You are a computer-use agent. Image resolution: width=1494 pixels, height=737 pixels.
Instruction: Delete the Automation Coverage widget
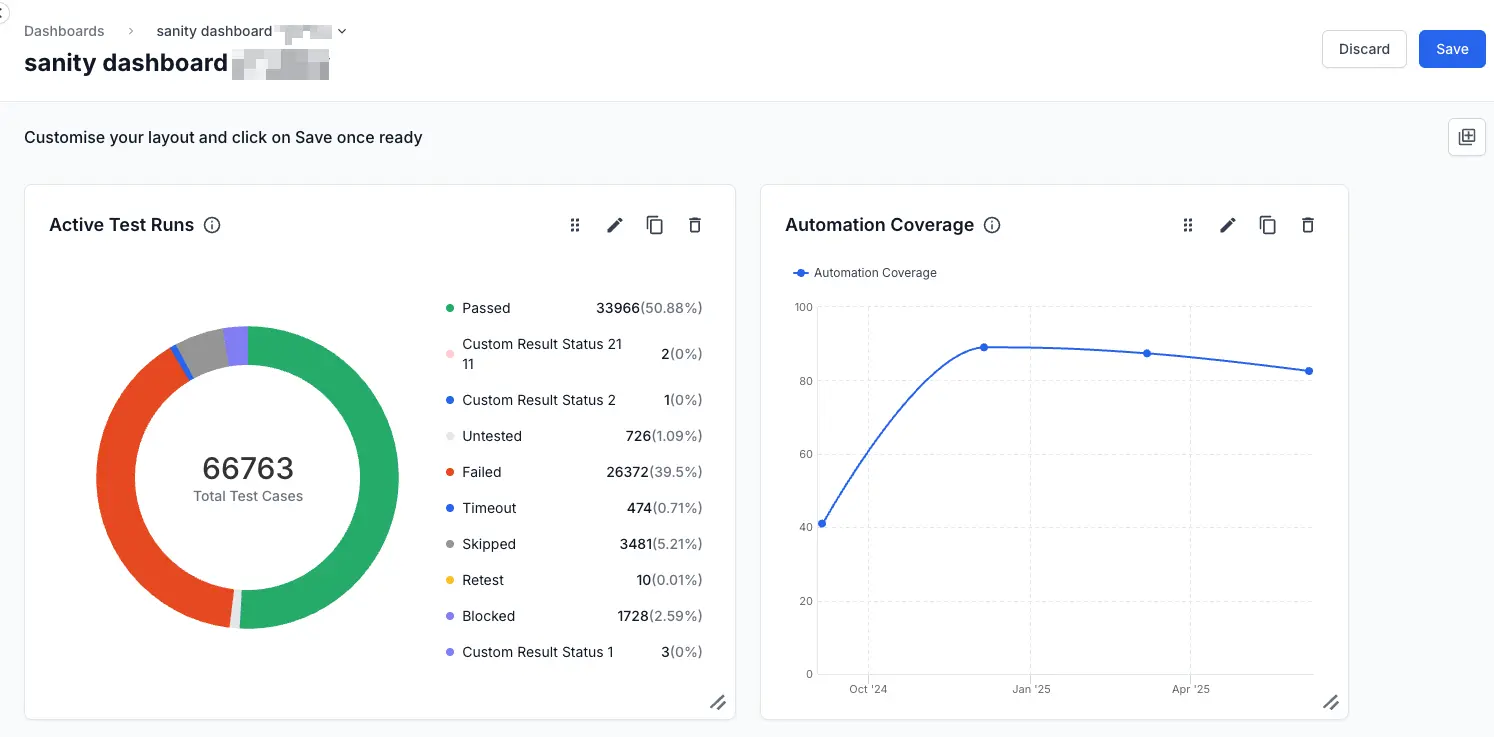[x=1308, y=225]
